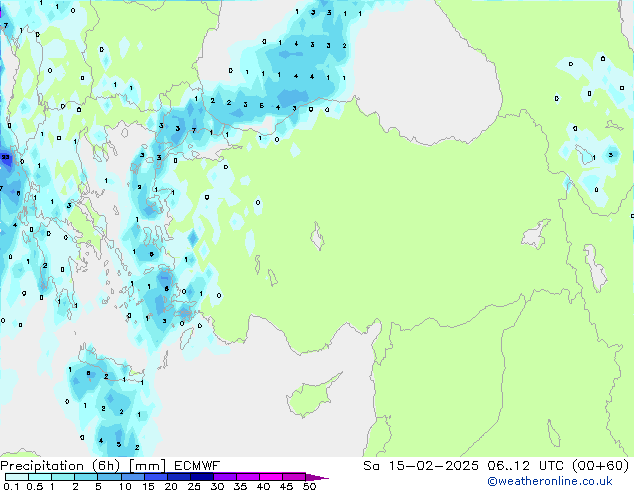Click the '(6h)' interval label
This screenshot has height=490, width=634.
pyautogui.click(x=106, y=466)
